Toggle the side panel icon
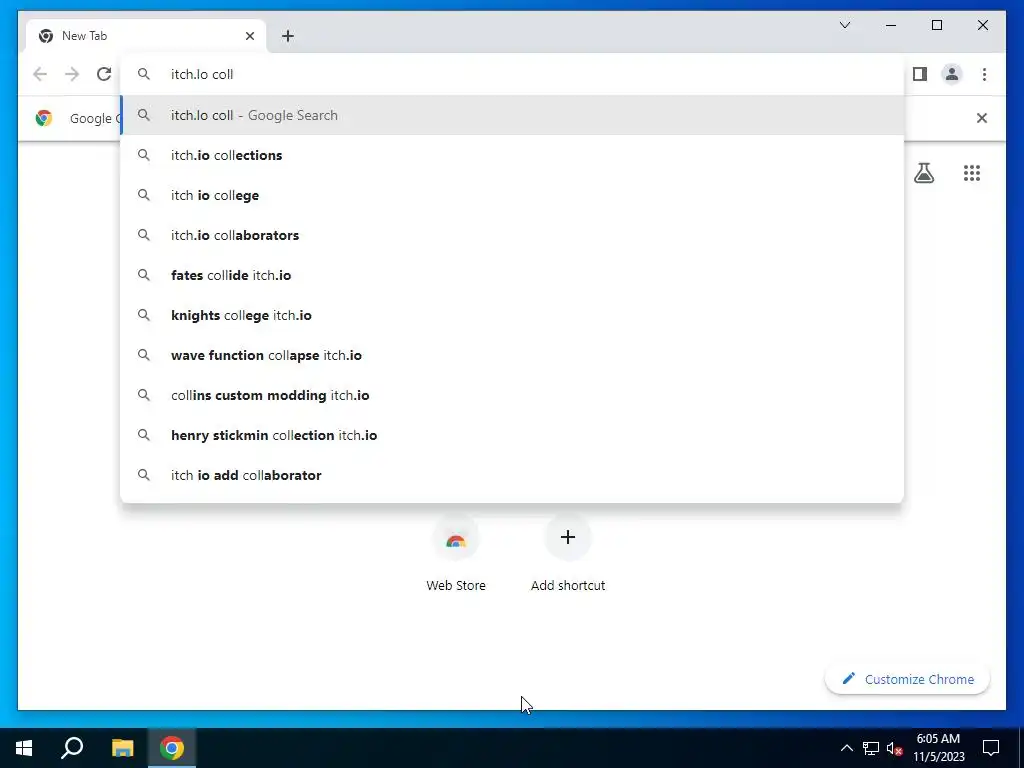Viewport: 1024px width, 768px height. [920, 74]
